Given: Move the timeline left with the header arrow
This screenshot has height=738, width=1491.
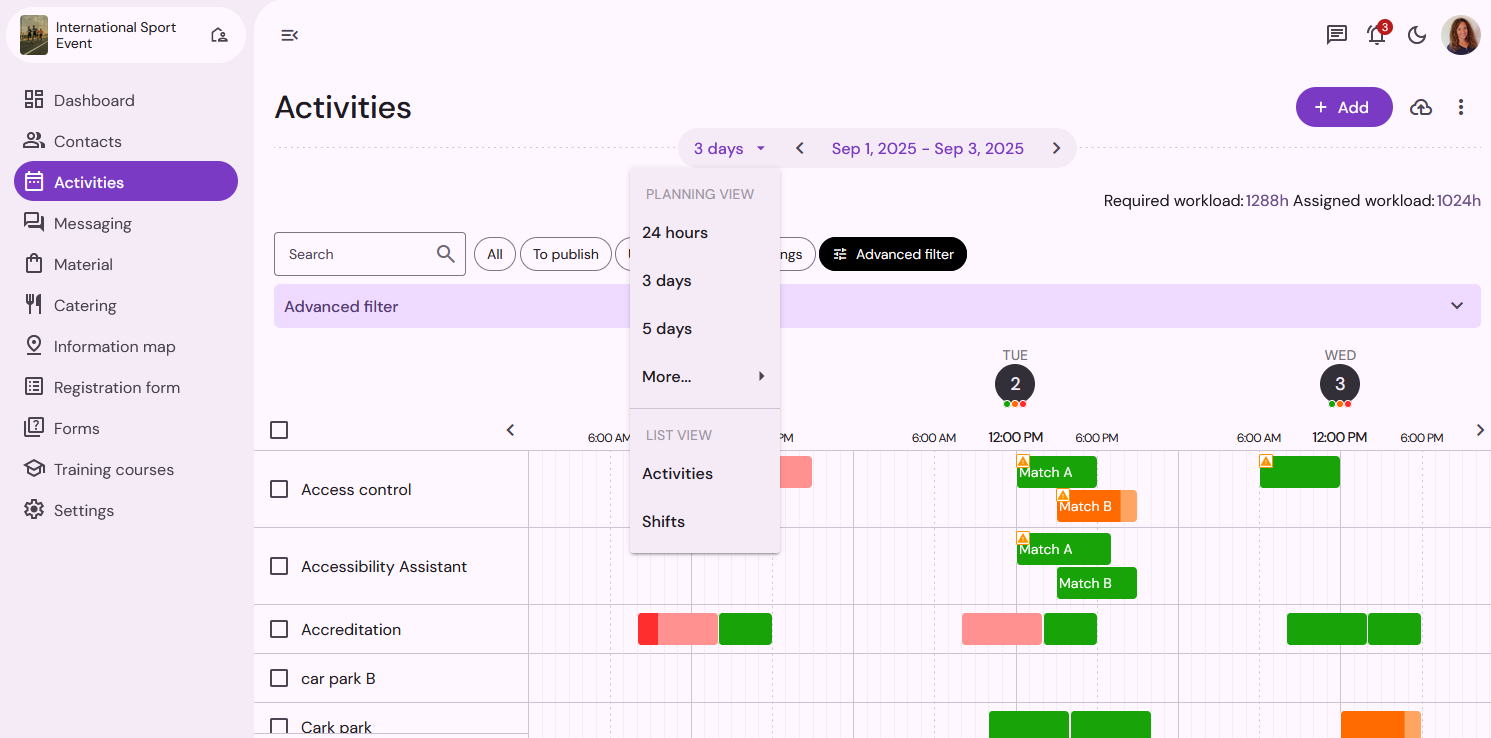Looking at the screenshot, I should pos(510,430).
